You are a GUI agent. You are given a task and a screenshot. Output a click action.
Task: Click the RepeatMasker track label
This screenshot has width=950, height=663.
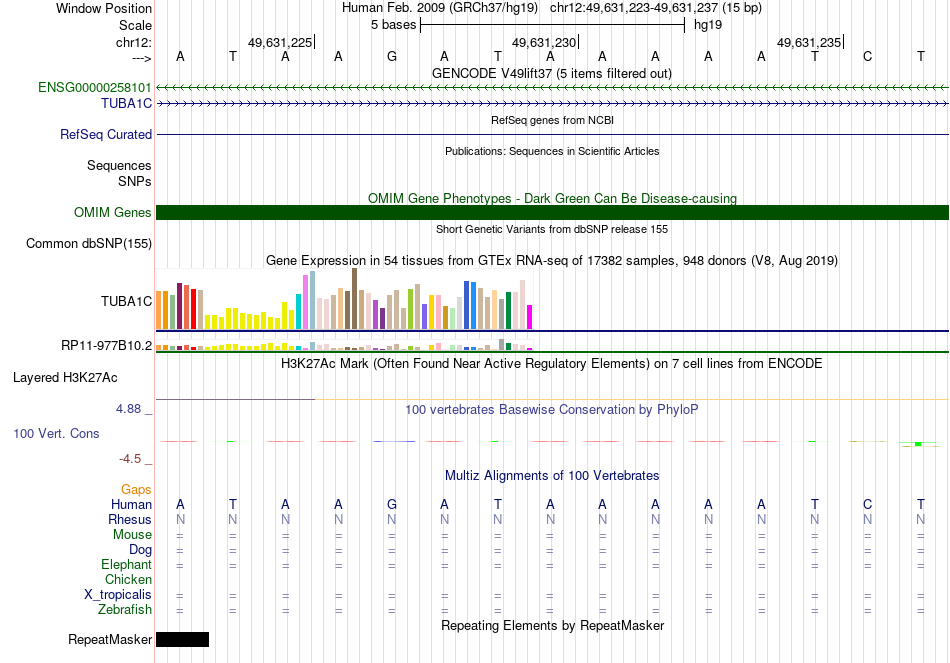(x=110, y=639)
